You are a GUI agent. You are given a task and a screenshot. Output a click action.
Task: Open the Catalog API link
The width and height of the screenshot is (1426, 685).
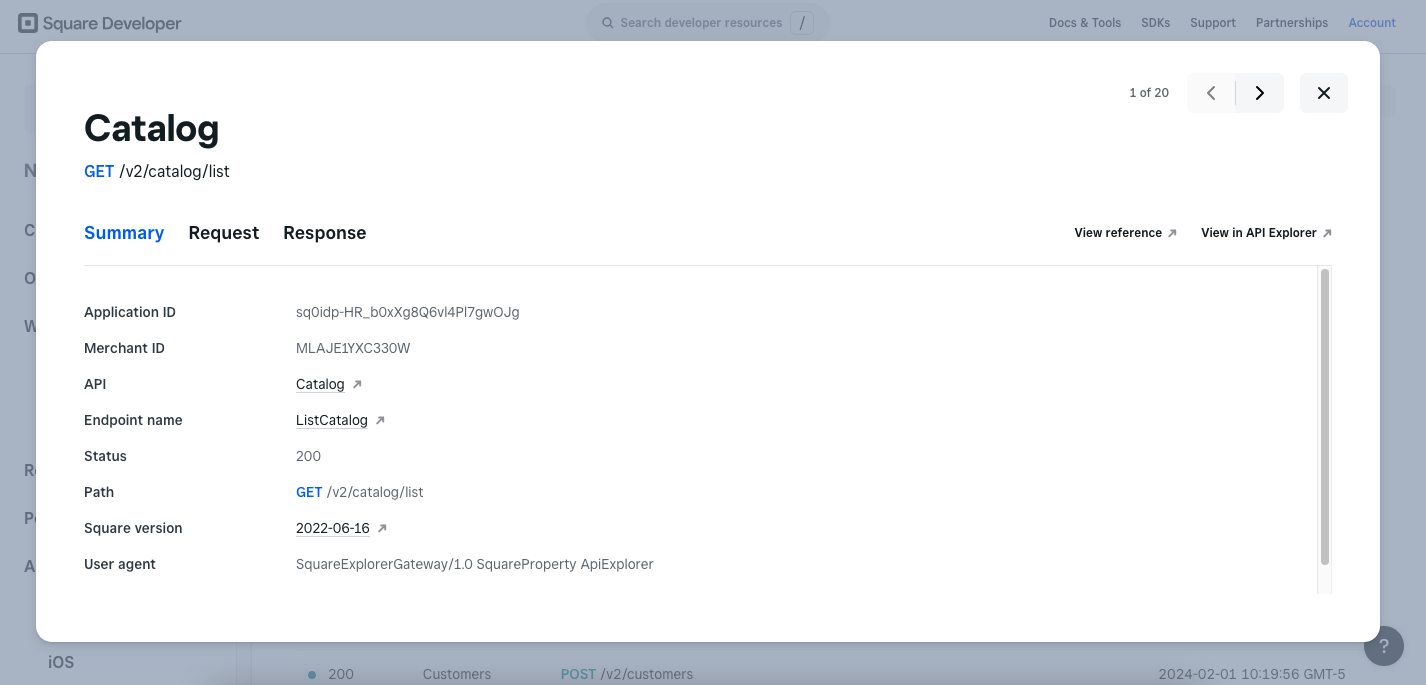[320, 384]
